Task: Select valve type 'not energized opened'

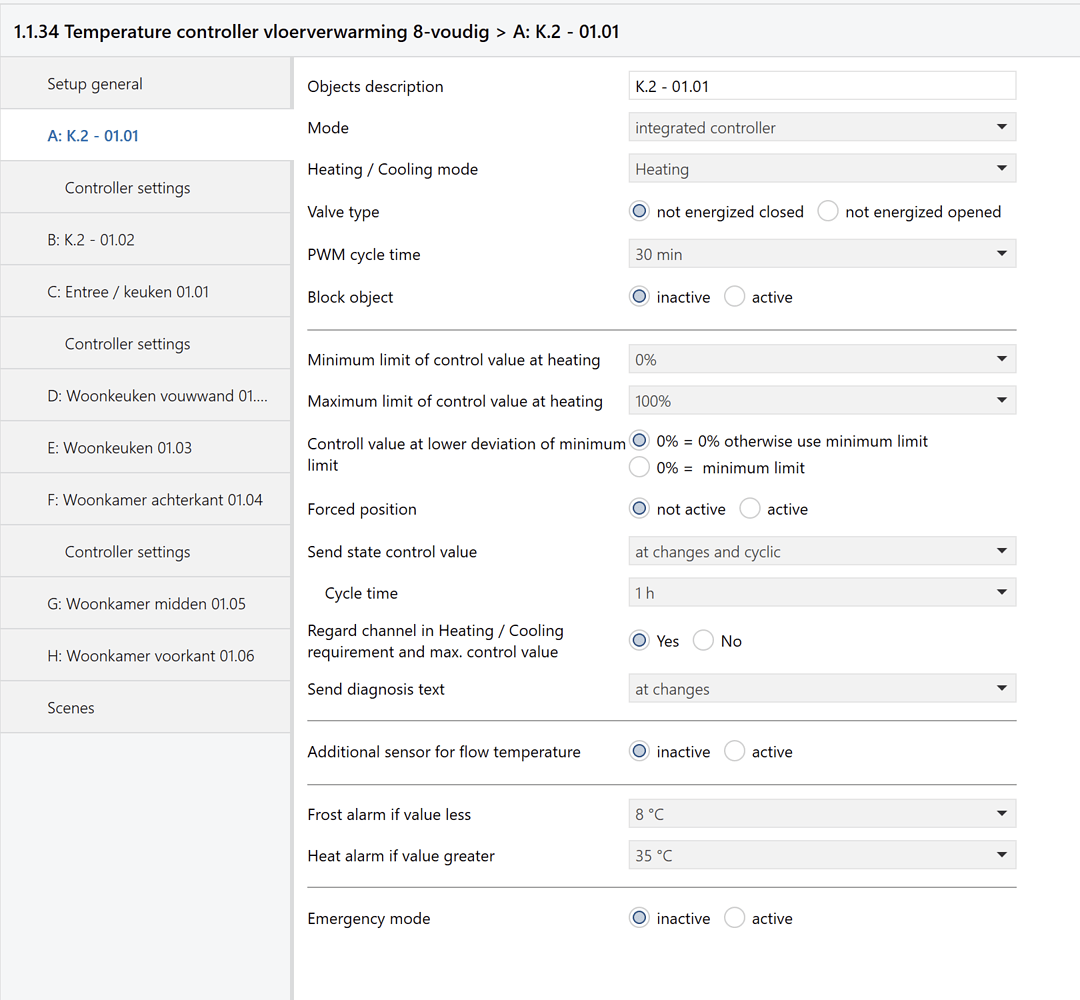Action: click(x=827, y=211)
